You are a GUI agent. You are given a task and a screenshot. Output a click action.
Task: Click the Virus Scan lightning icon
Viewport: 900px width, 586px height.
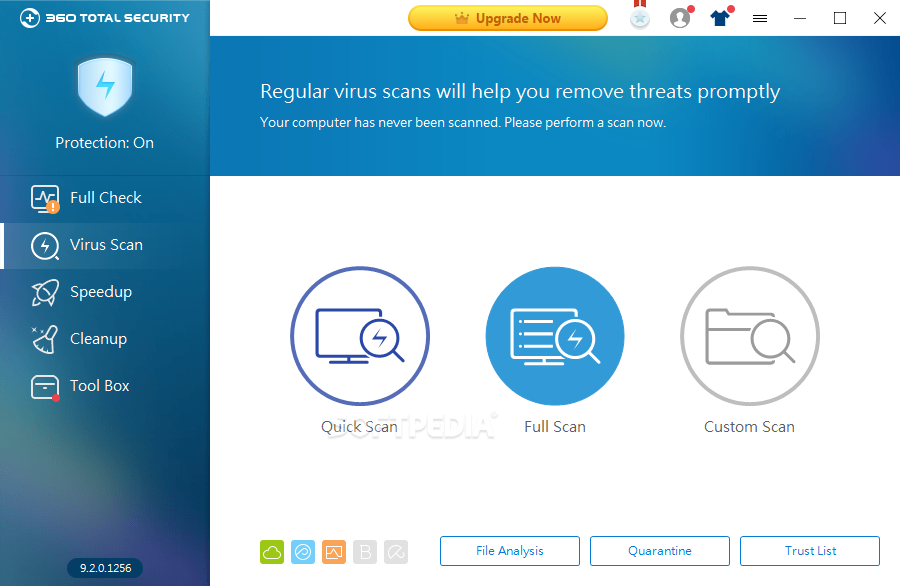coord(45,246)
